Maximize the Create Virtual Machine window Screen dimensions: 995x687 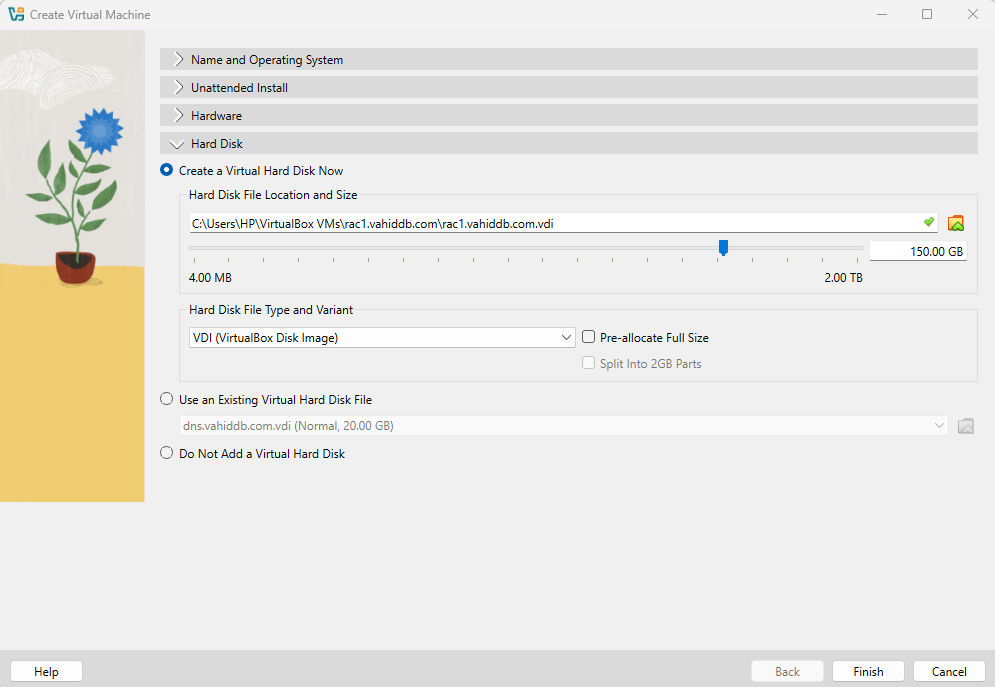927,14
